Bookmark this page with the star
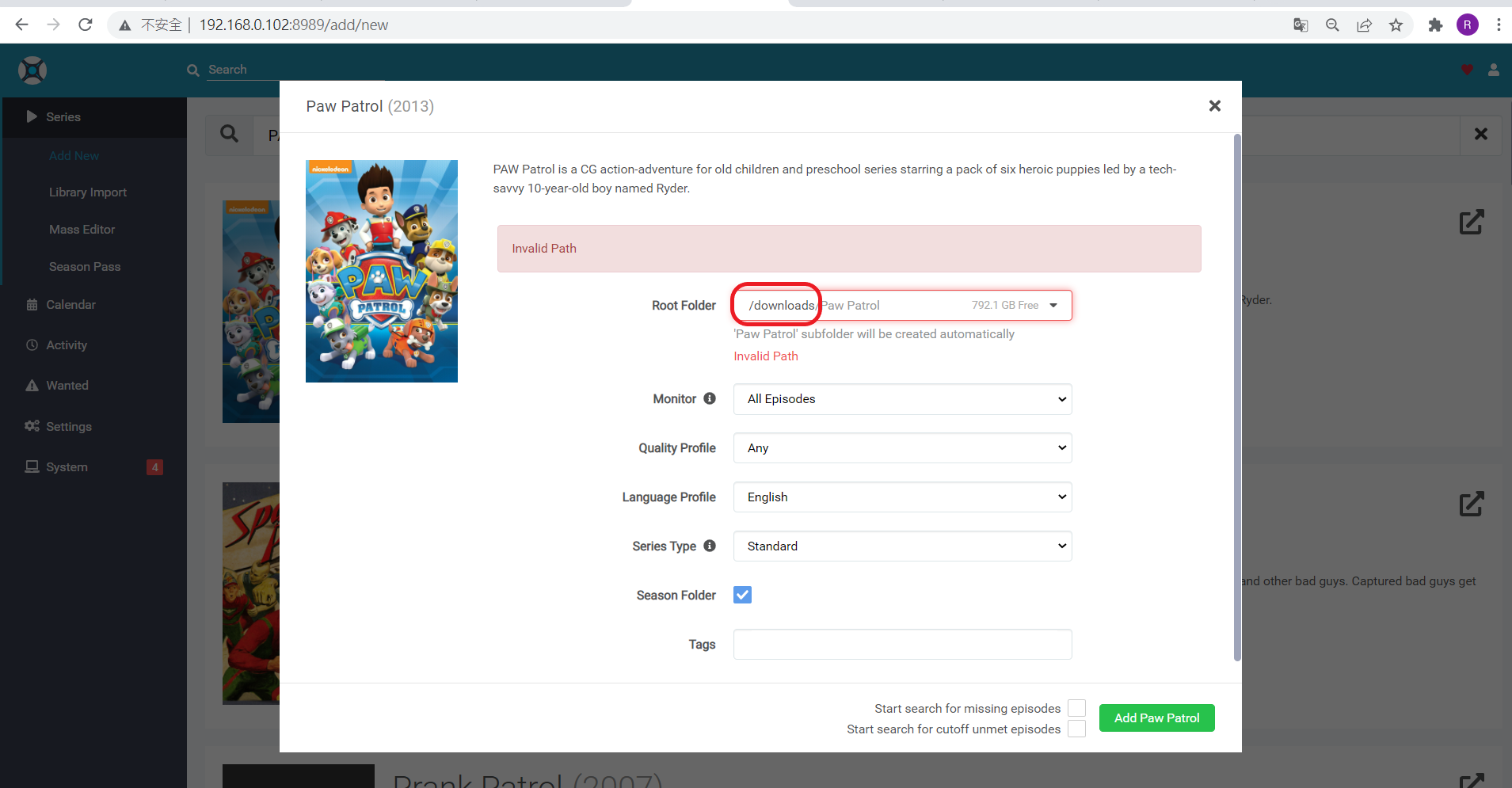Screen dimensions: 1512x788 pos(1396,25)
